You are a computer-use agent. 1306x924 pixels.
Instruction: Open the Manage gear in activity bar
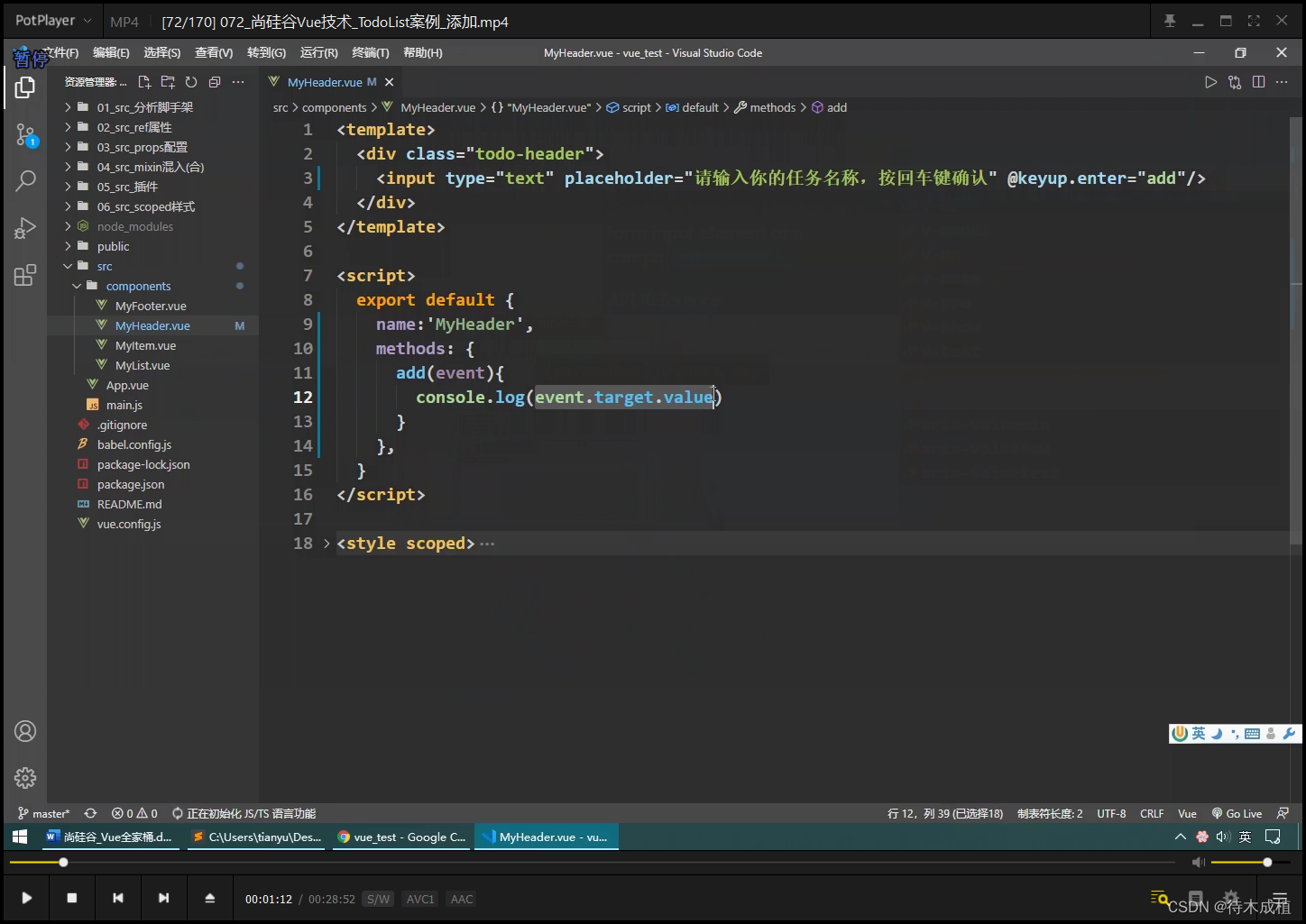point(25,777)
